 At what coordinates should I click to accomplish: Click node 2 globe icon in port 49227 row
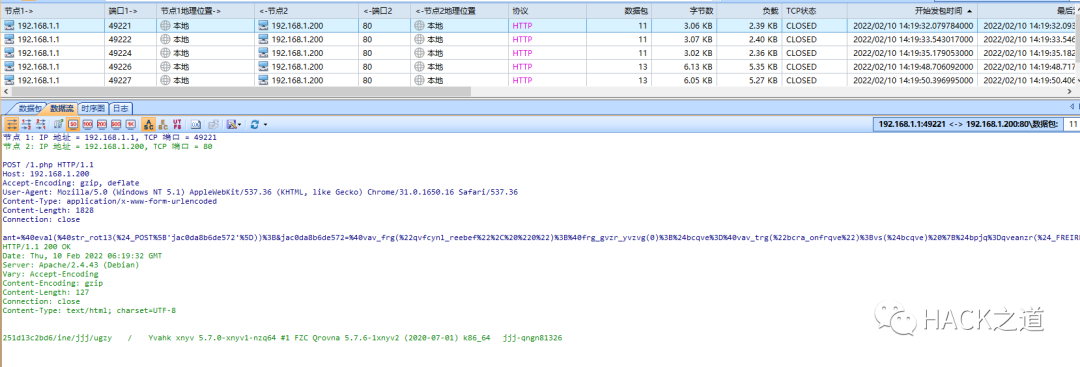pos(419,81)
